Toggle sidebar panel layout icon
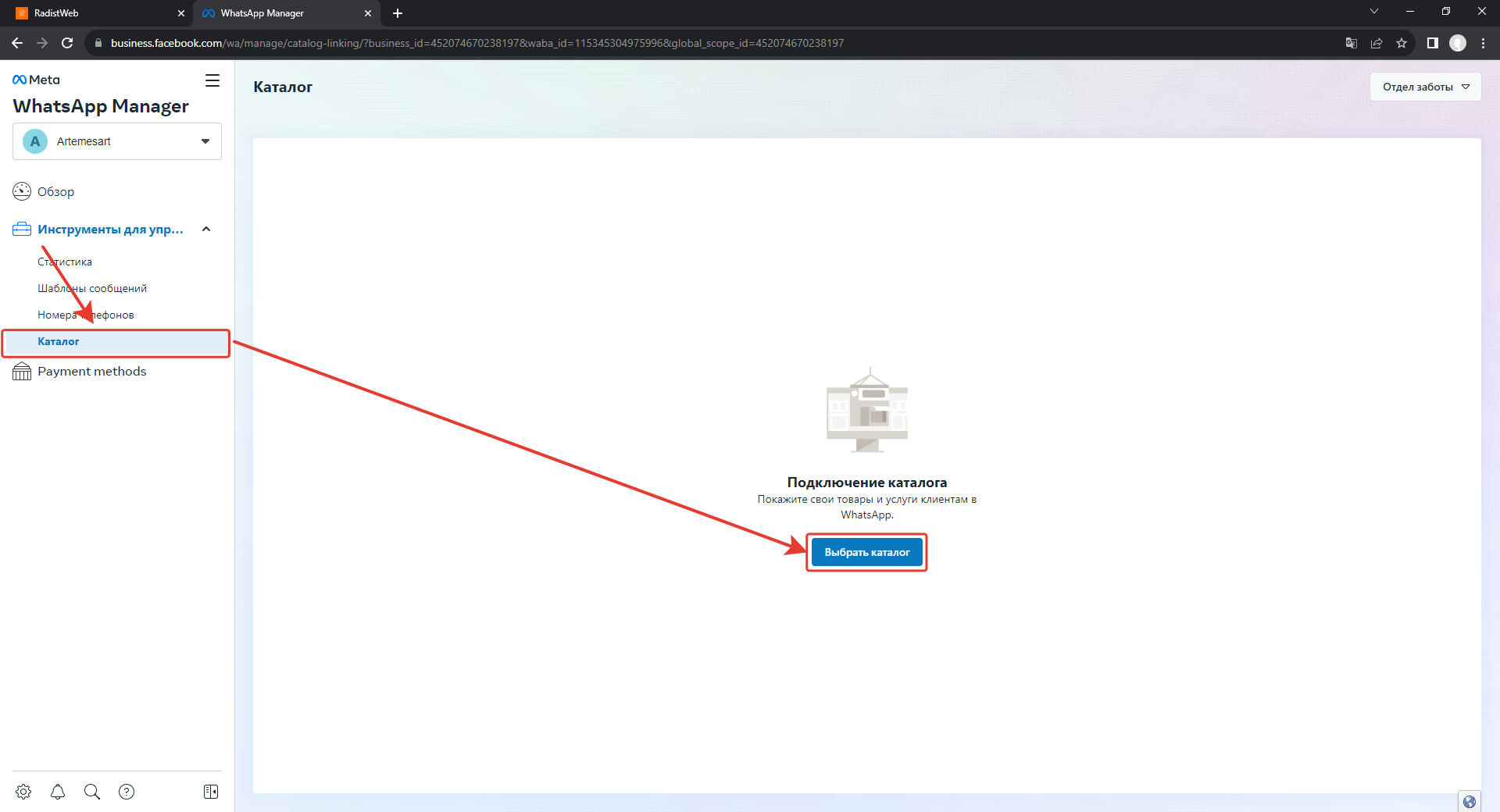The image size is (1500, 812). click(x=211, y=792)
